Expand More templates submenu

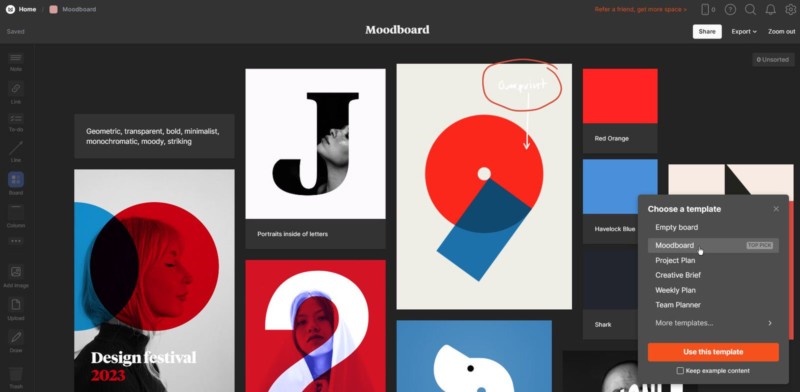(713, 323)
